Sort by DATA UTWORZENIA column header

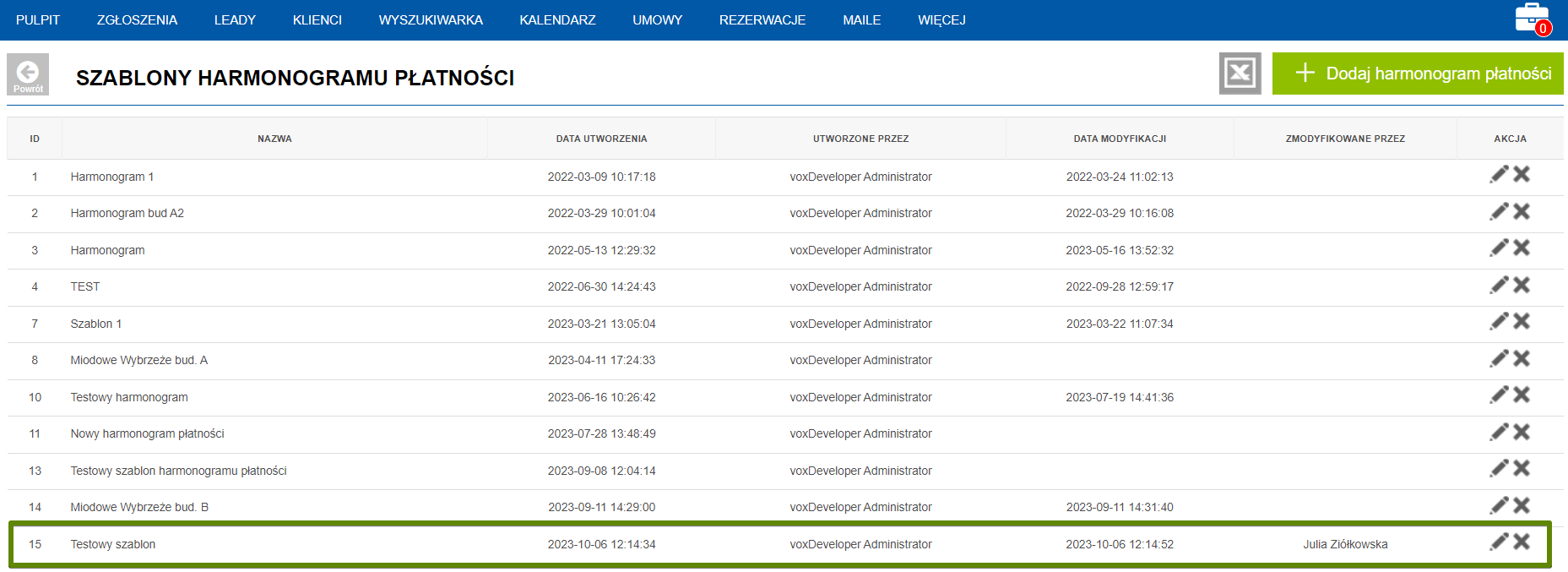[x=601, y=139]
